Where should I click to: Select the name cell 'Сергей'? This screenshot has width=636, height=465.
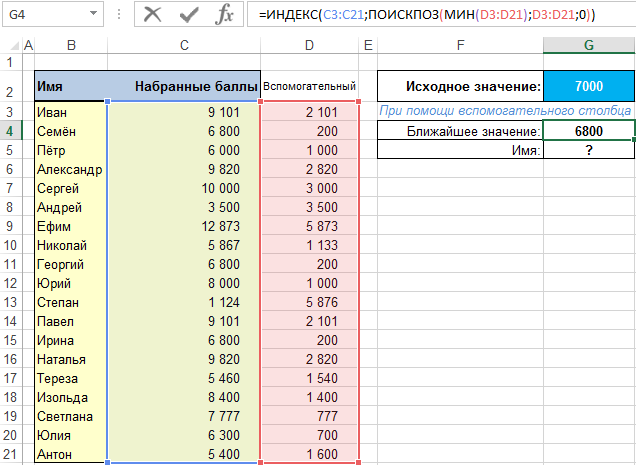71,188
